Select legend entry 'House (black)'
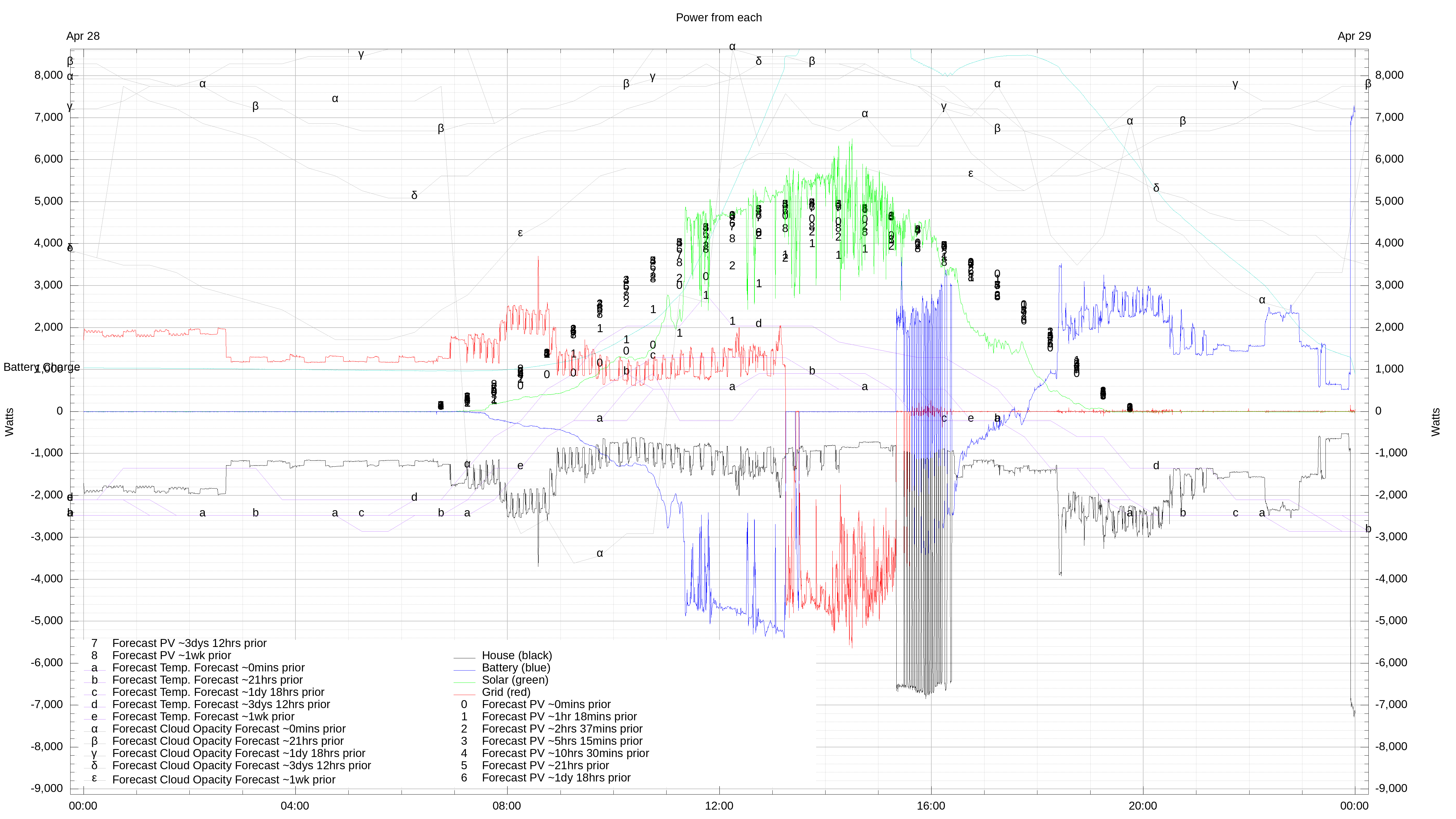The image size is (1456, 819). click(x=517, y=656)
